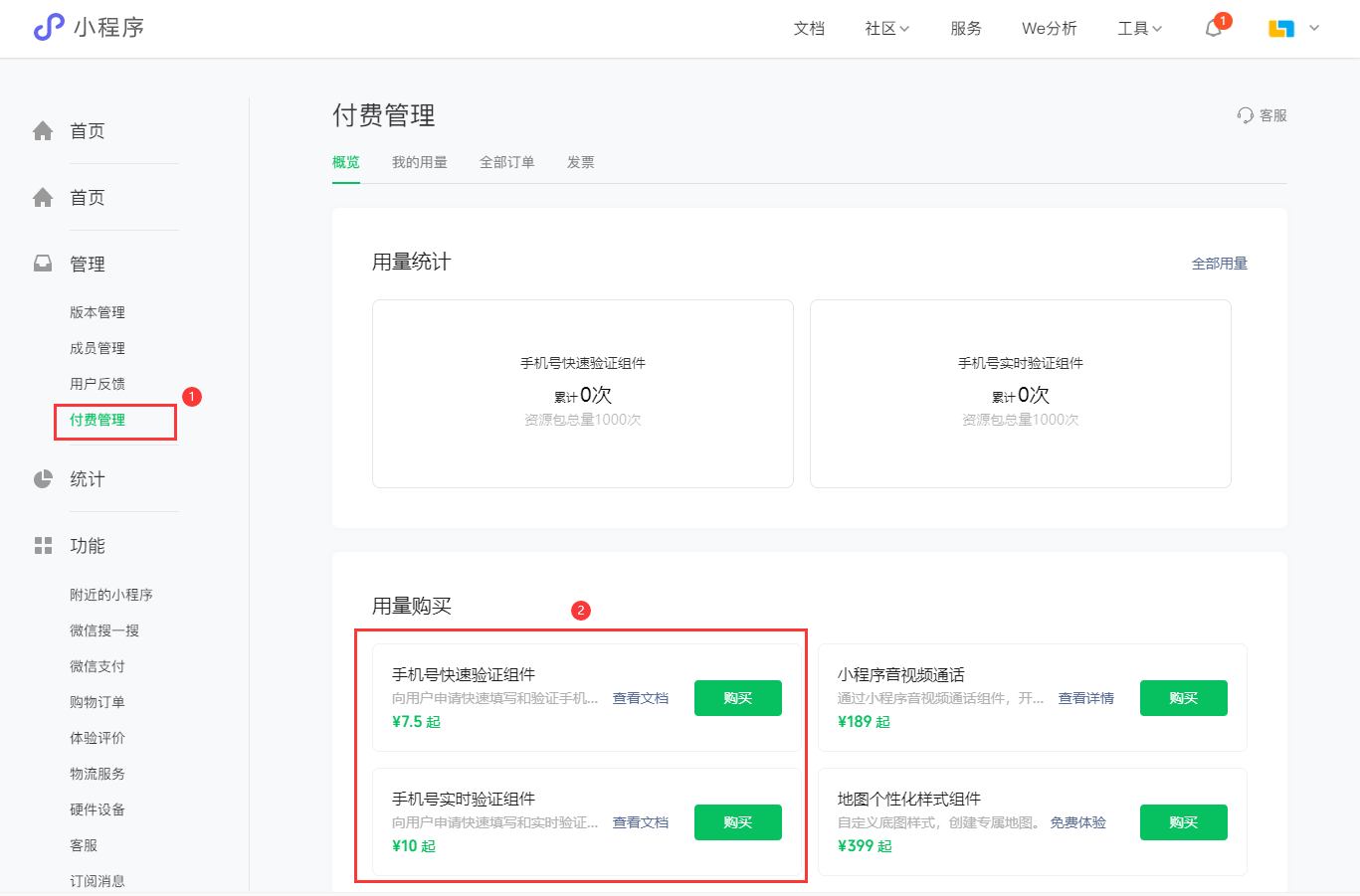Open the 工具 dropdown menu

[x=1138, y=28]
